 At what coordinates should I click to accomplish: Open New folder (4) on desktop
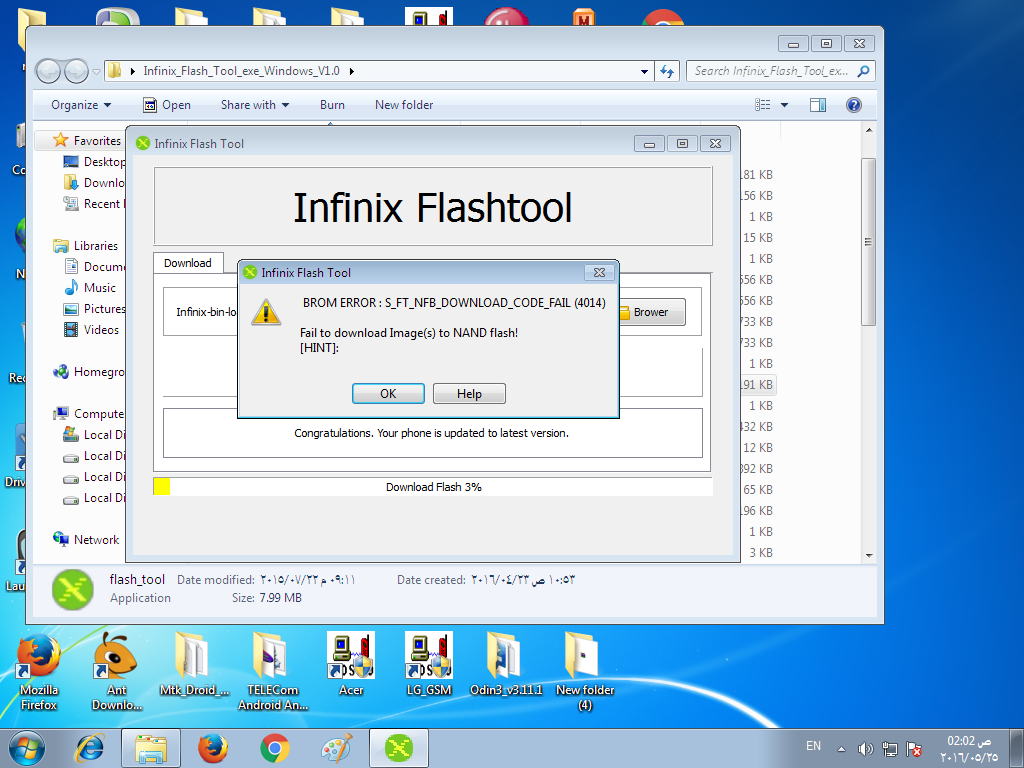[584, 673]
